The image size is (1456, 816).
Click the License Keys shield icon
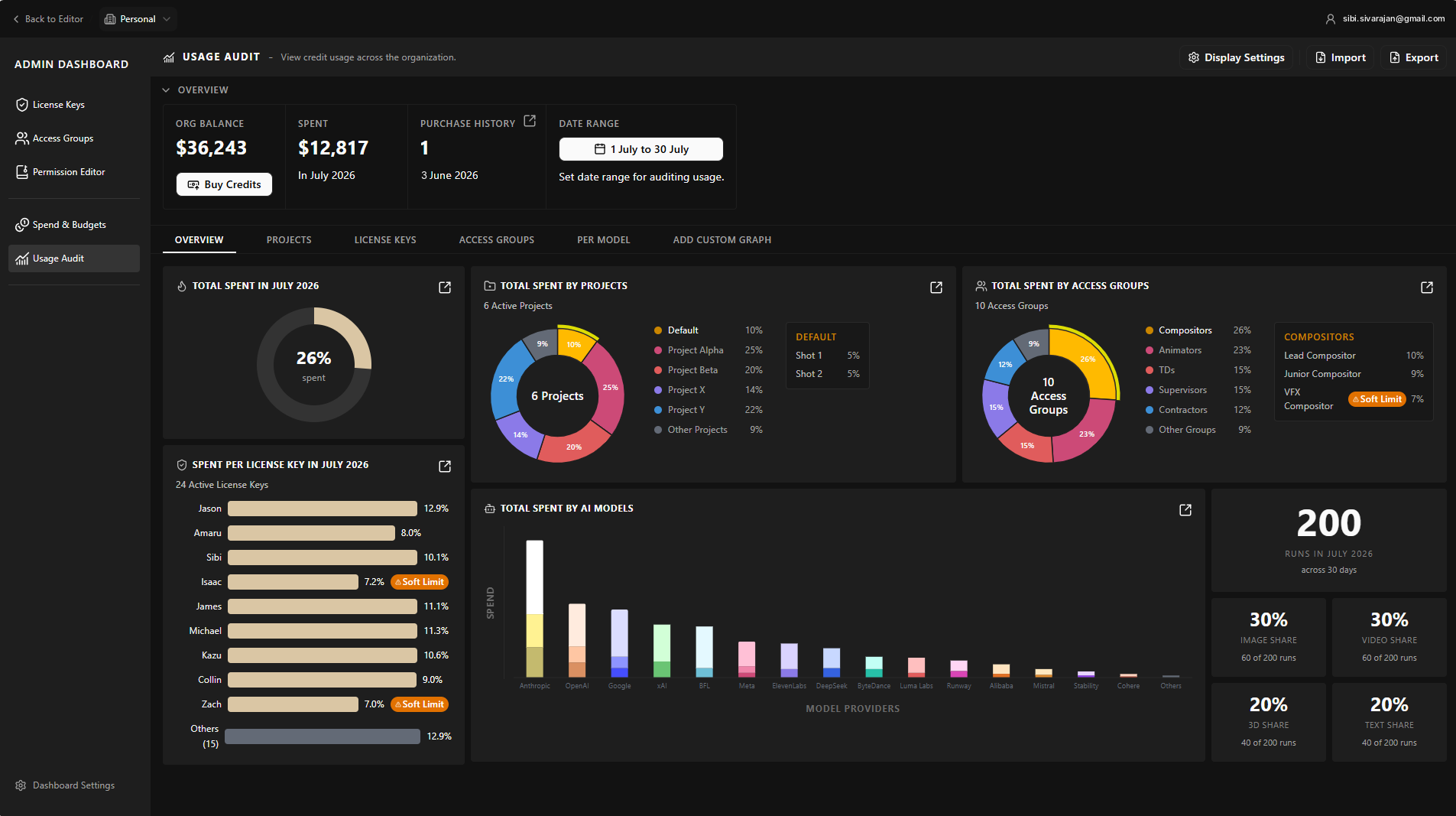coord(22,105)
